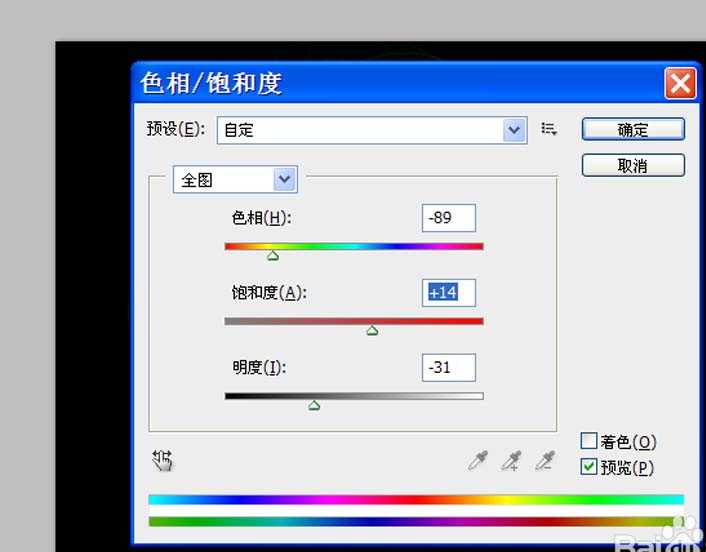Click the 确定 button
Screen dimensions: 706x552
(633, 130)
